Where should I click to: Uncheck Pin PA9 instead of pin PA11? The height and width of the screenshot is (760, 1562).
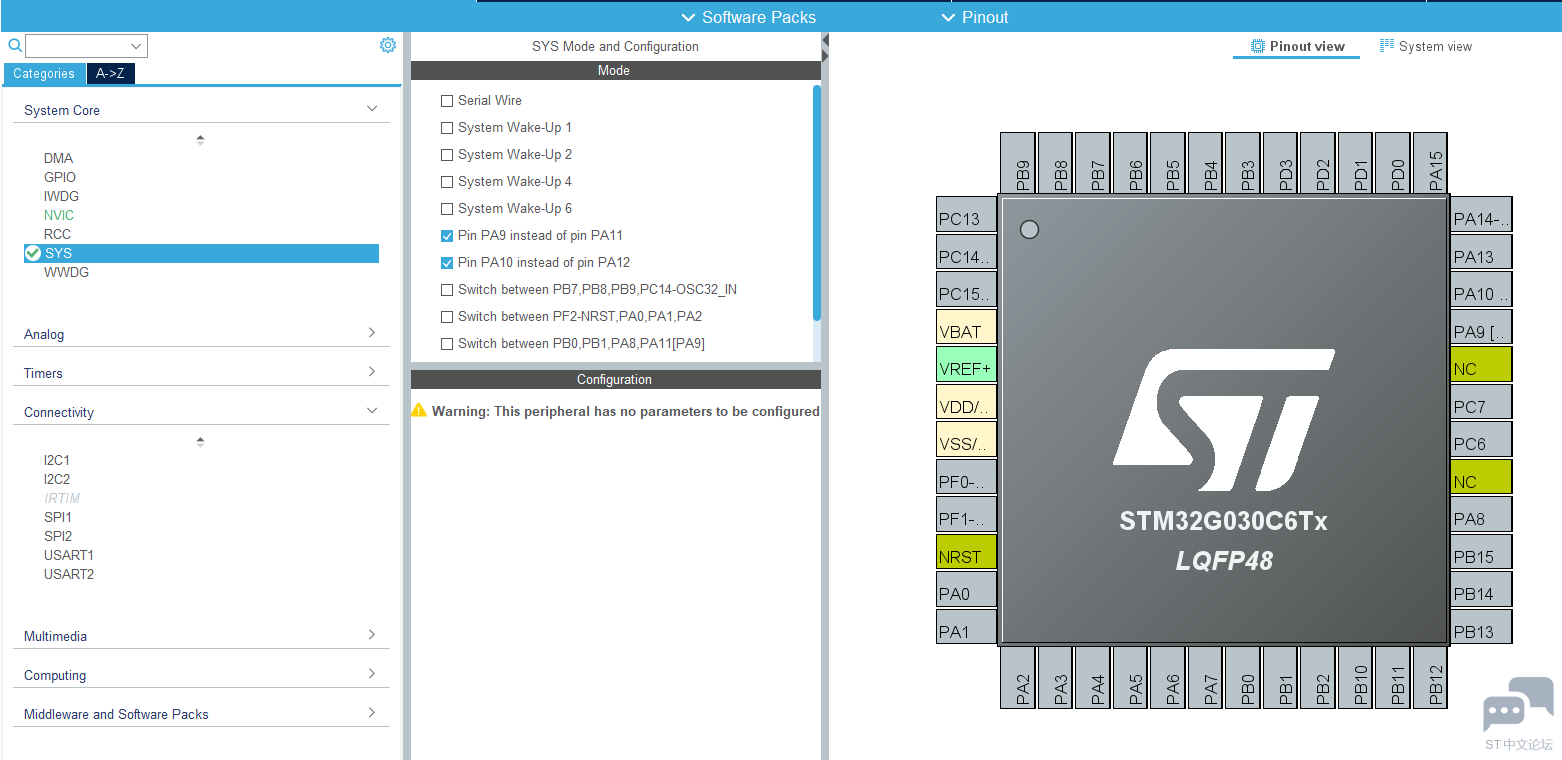pyautogui.click(x=447, y=236)
